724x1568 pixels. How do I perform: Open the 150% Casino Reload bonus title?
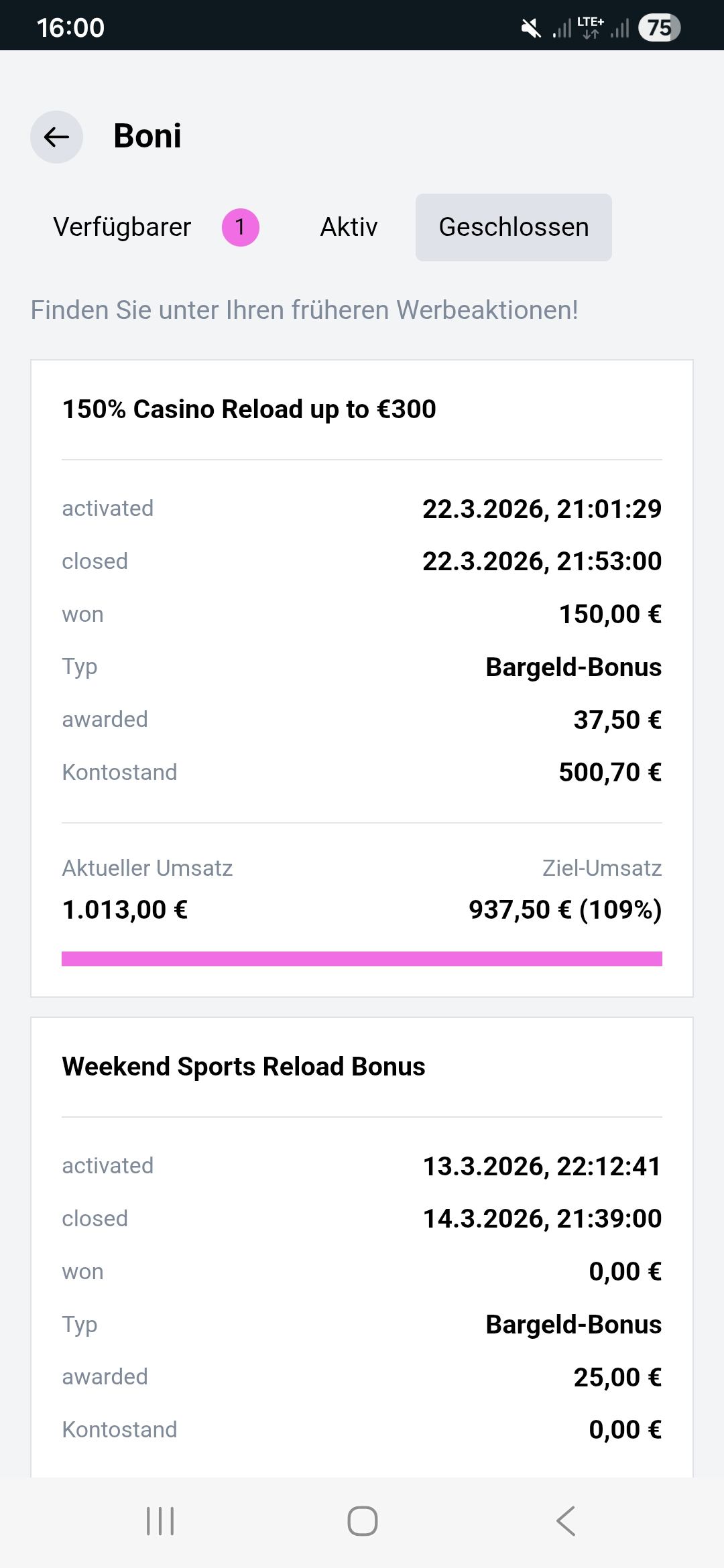click(249, 409)
